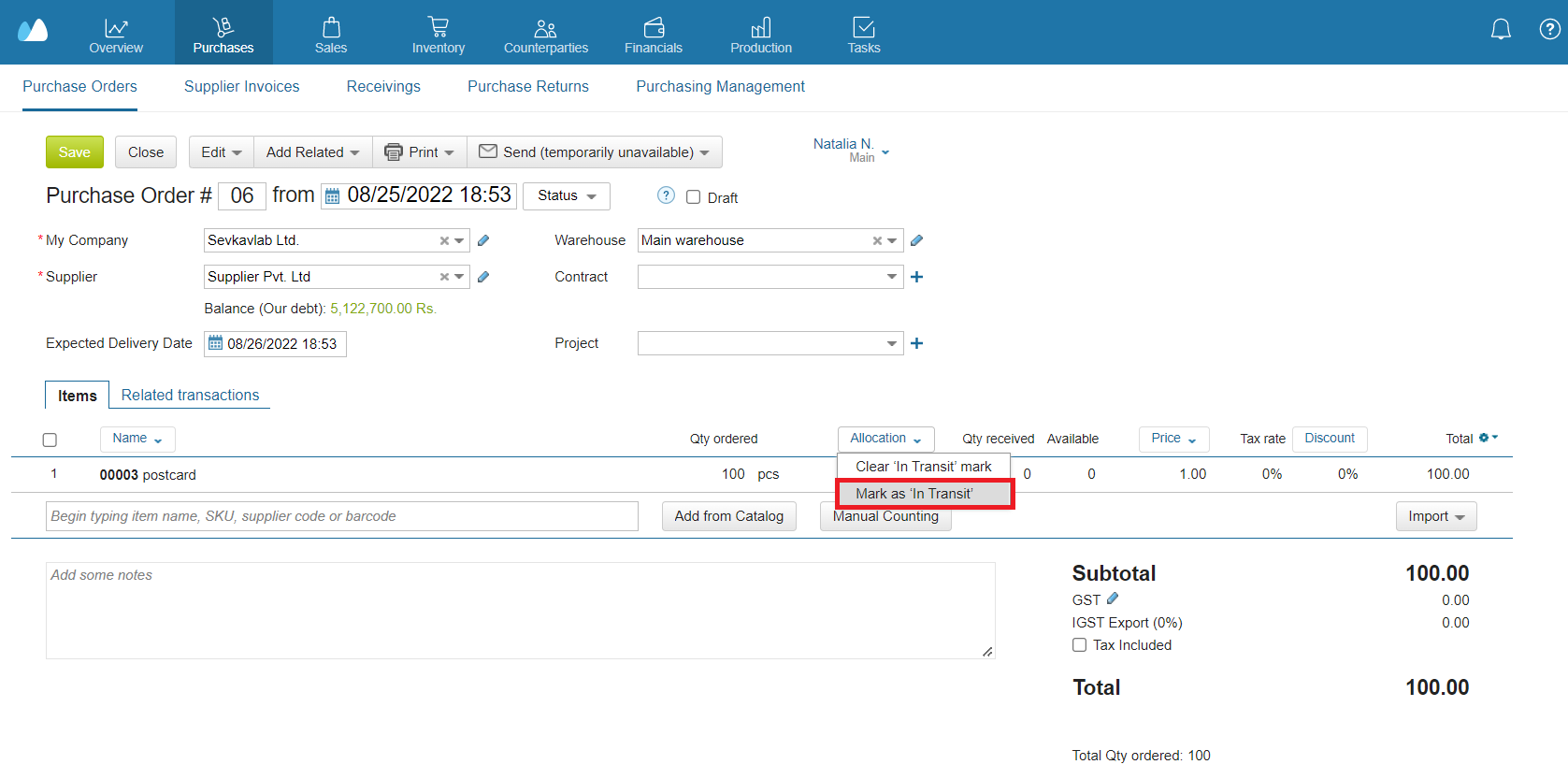Viewport: 1568px width, 779px height.
Task: Select the Items tab
Action: pyautogui.click(x=77, y=396)
